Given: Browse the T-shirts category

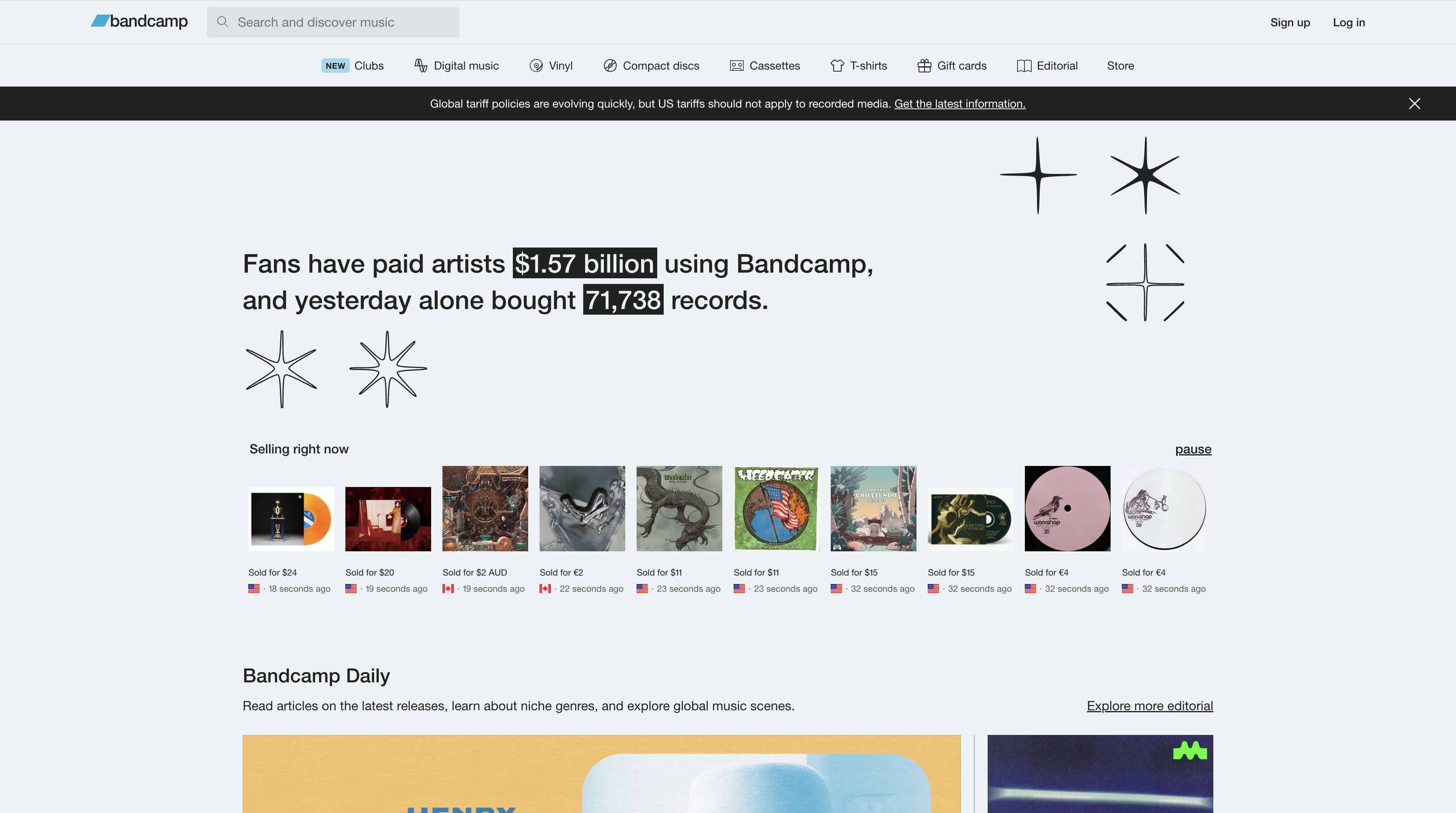Looking at the screenshot, I should pos(868,66).
